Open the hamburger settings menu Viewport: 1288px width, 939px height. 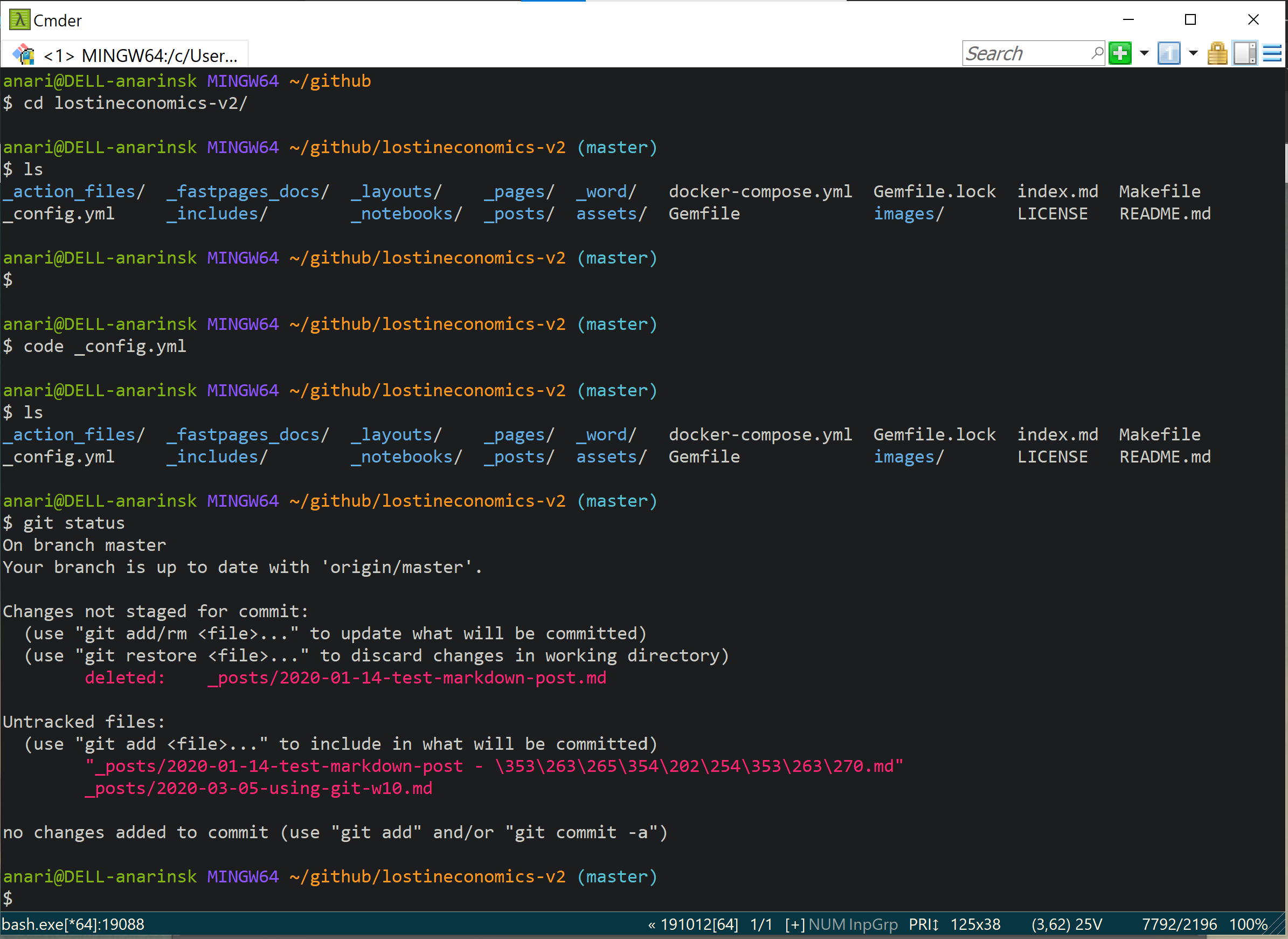coord(1272,54)
